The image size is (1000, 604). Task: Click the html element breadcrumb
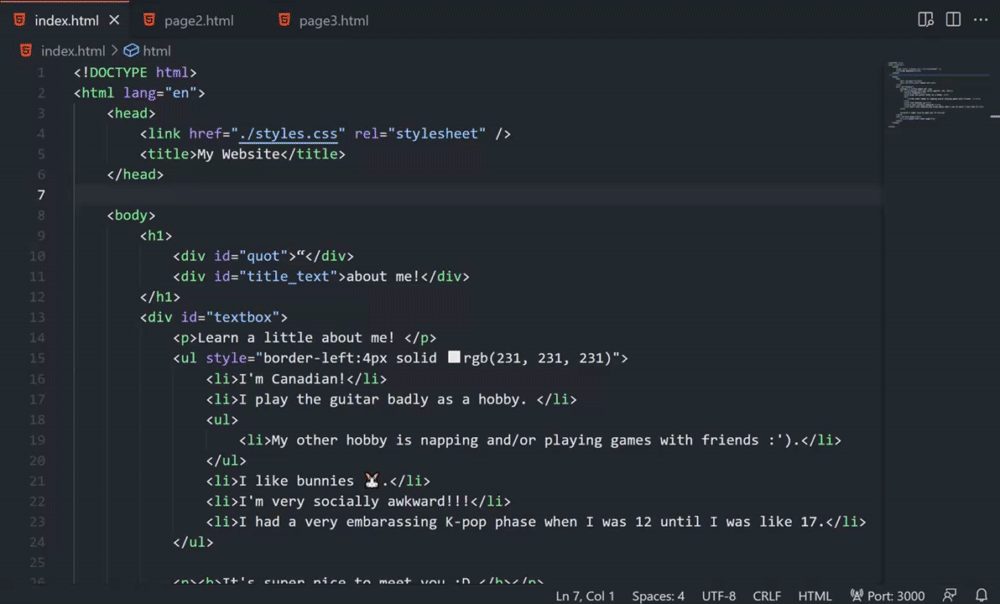coord(156,50)
